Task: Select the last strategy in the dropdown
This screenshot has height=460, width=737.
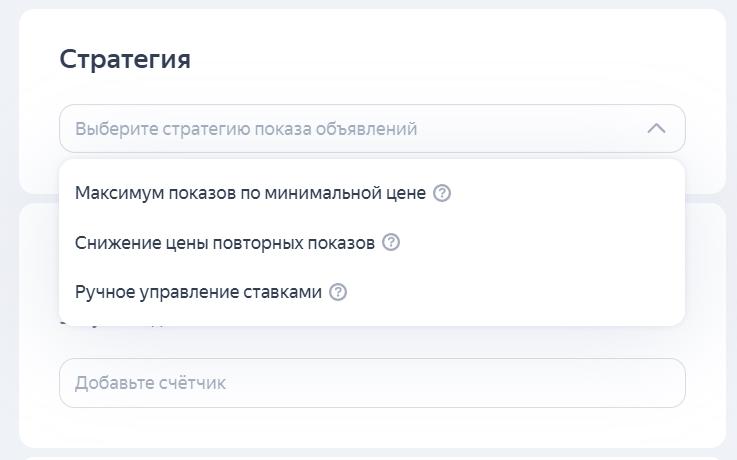Action: coord(198,292)
